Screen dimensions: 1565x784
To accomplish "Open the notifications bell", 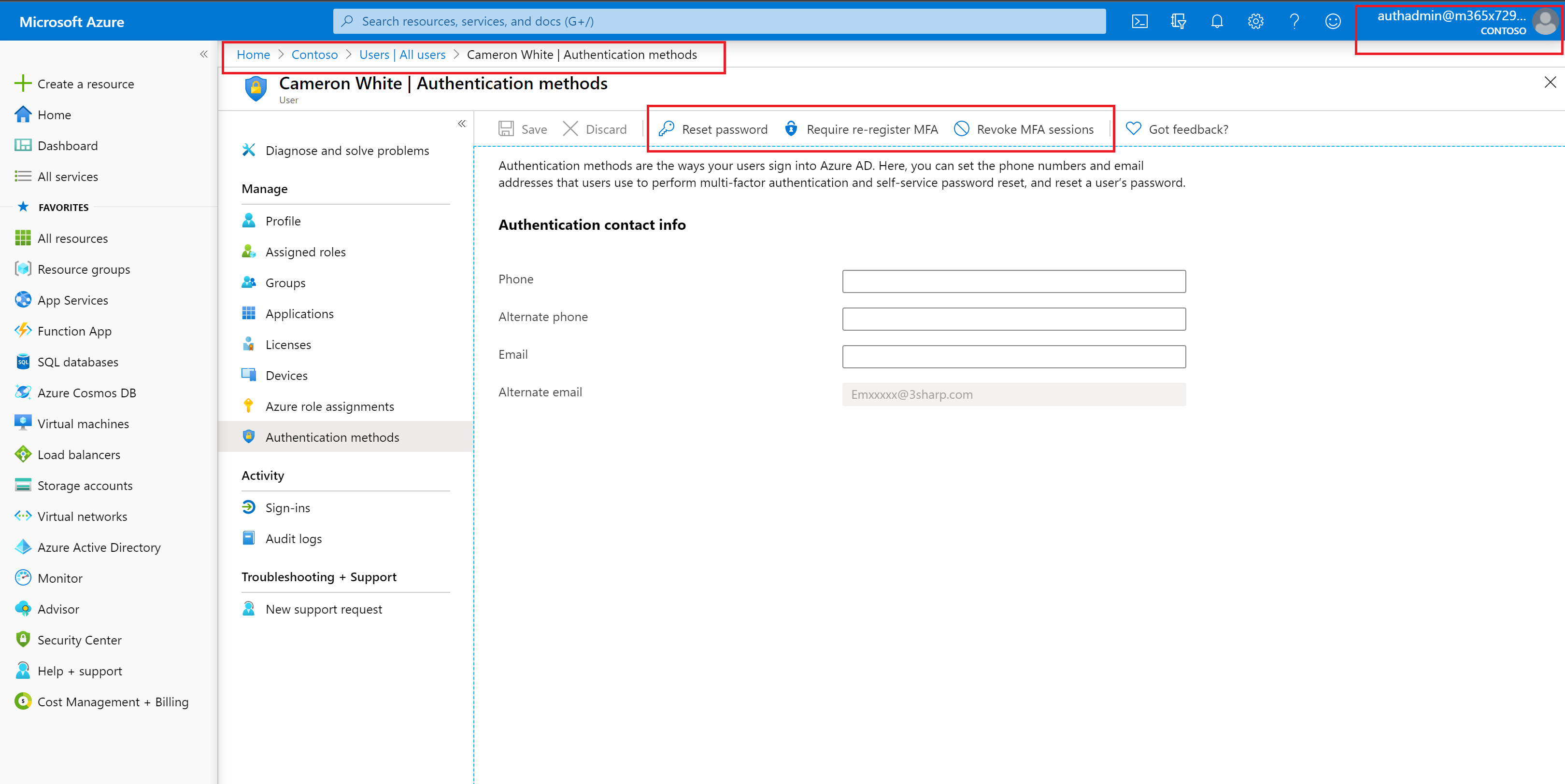I will pos(1216,22).
